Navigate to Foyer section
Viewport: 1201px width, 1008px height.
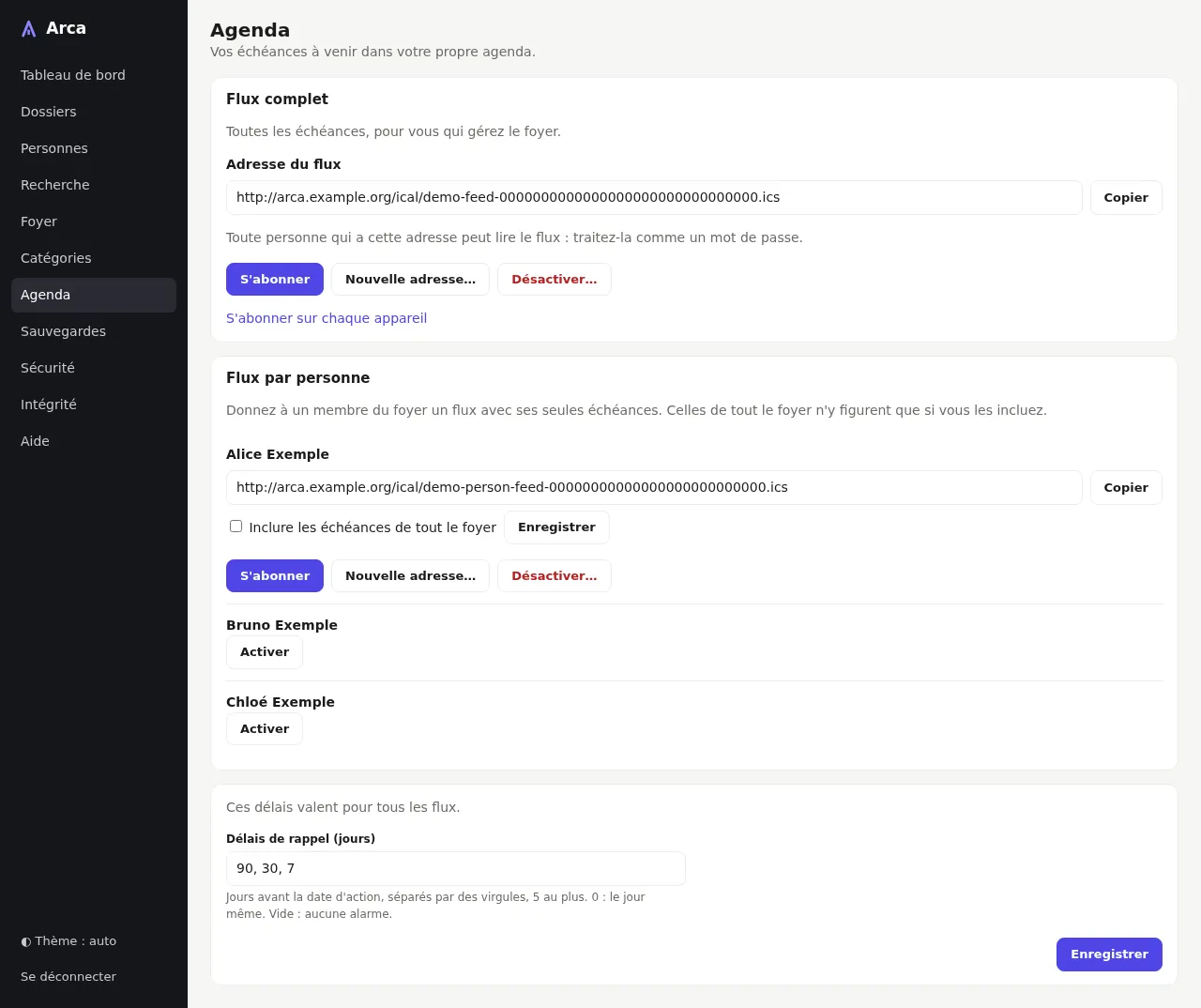pyautogui.click(x=94, y=221)
